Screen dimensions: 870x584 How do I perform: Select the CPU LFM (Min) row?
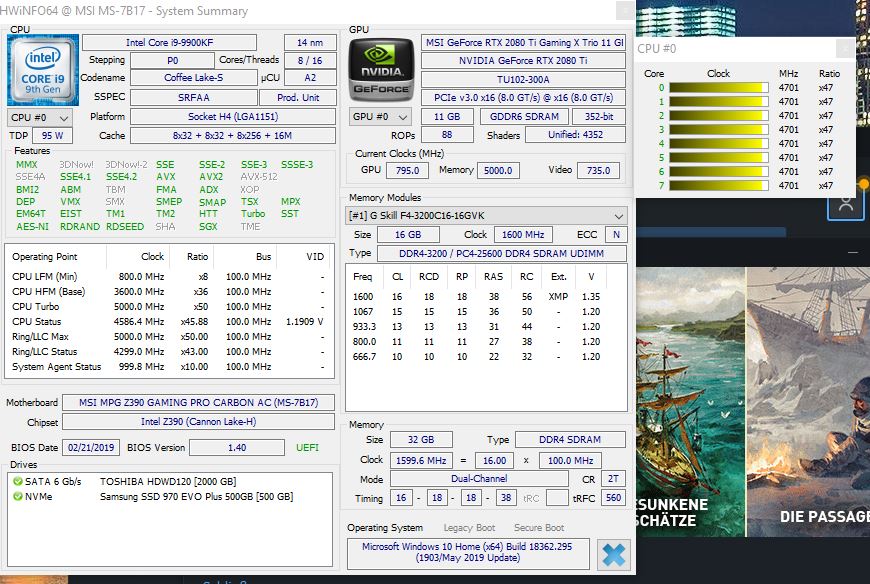[x=169, y=277]
